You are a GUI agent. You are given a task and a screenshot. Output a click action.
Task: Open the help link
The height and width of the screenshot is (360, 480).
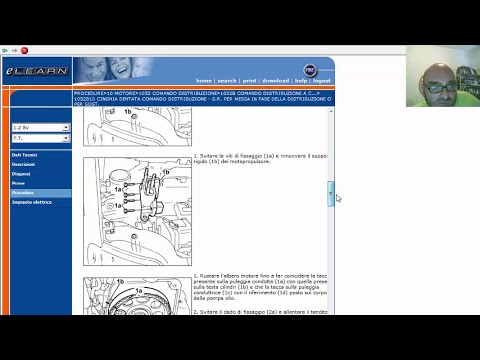point(301,81)
